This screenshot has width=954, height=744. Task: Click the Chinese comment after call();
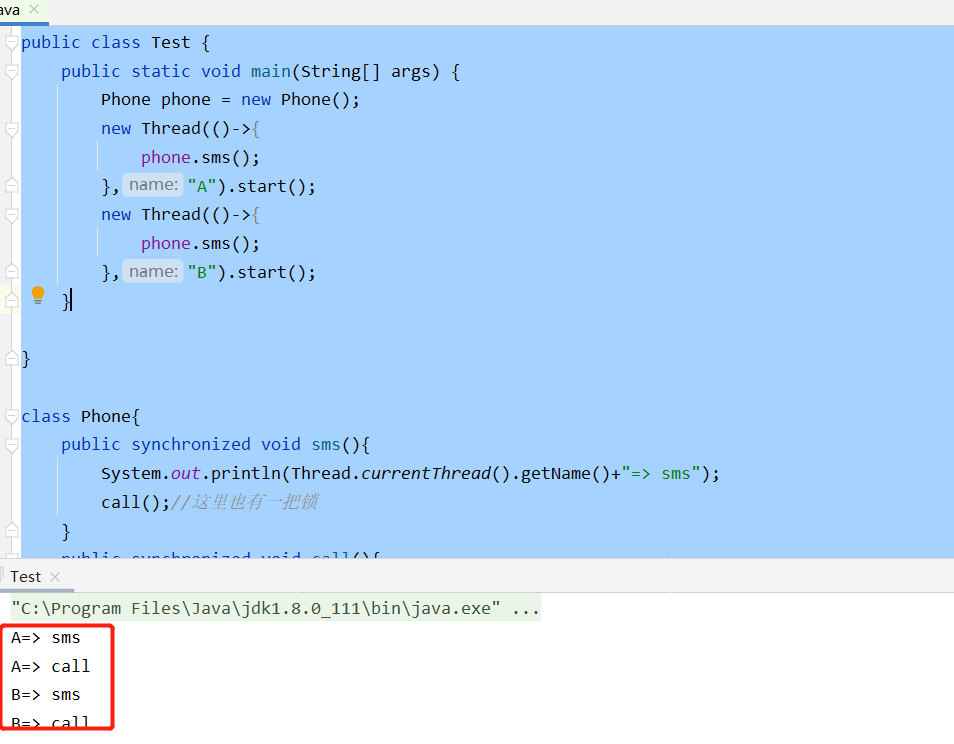click(x=245, y=502)
